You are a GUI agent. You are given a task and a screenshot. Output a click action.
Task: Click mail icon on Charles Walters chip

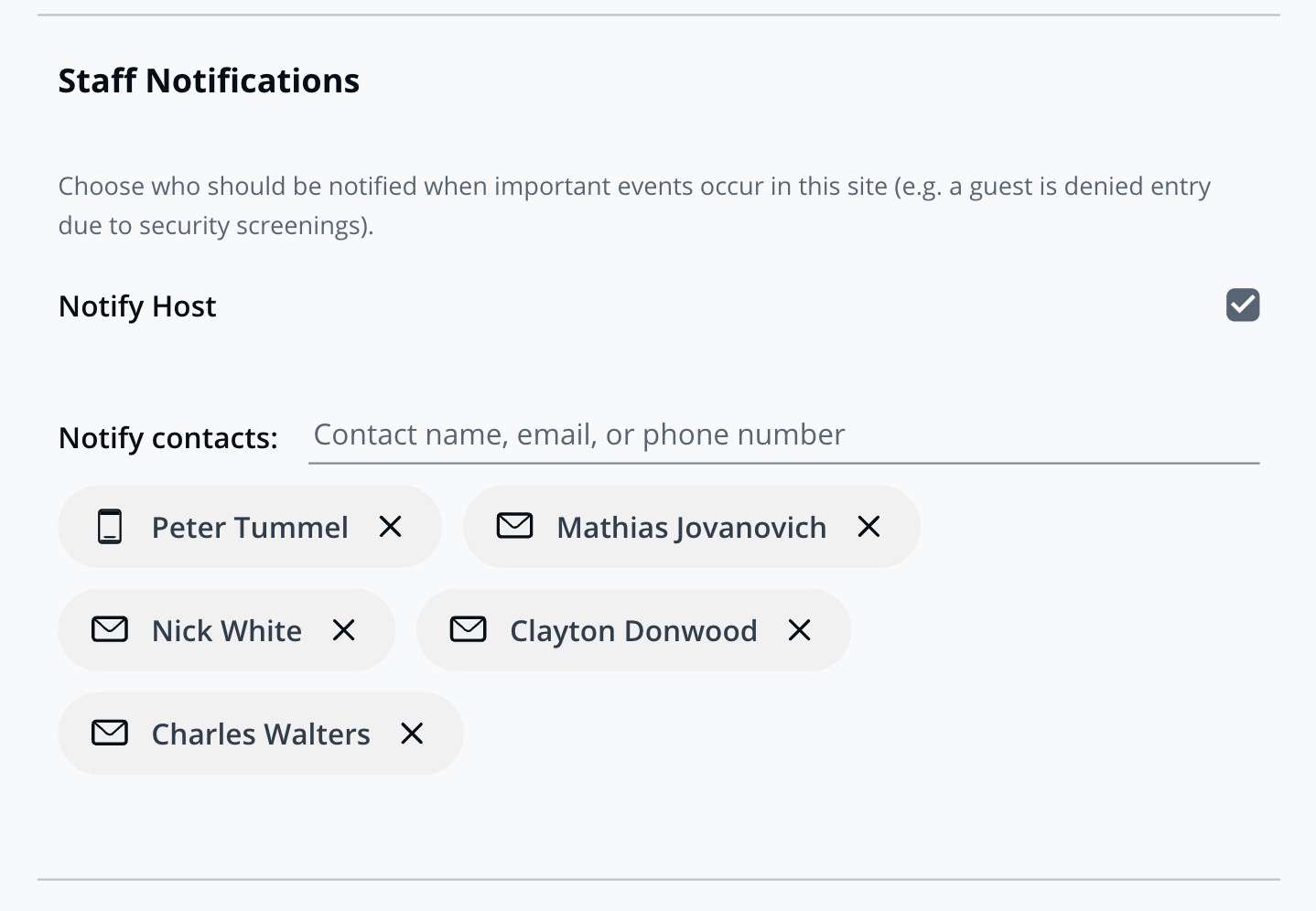(x=110, y=733)
